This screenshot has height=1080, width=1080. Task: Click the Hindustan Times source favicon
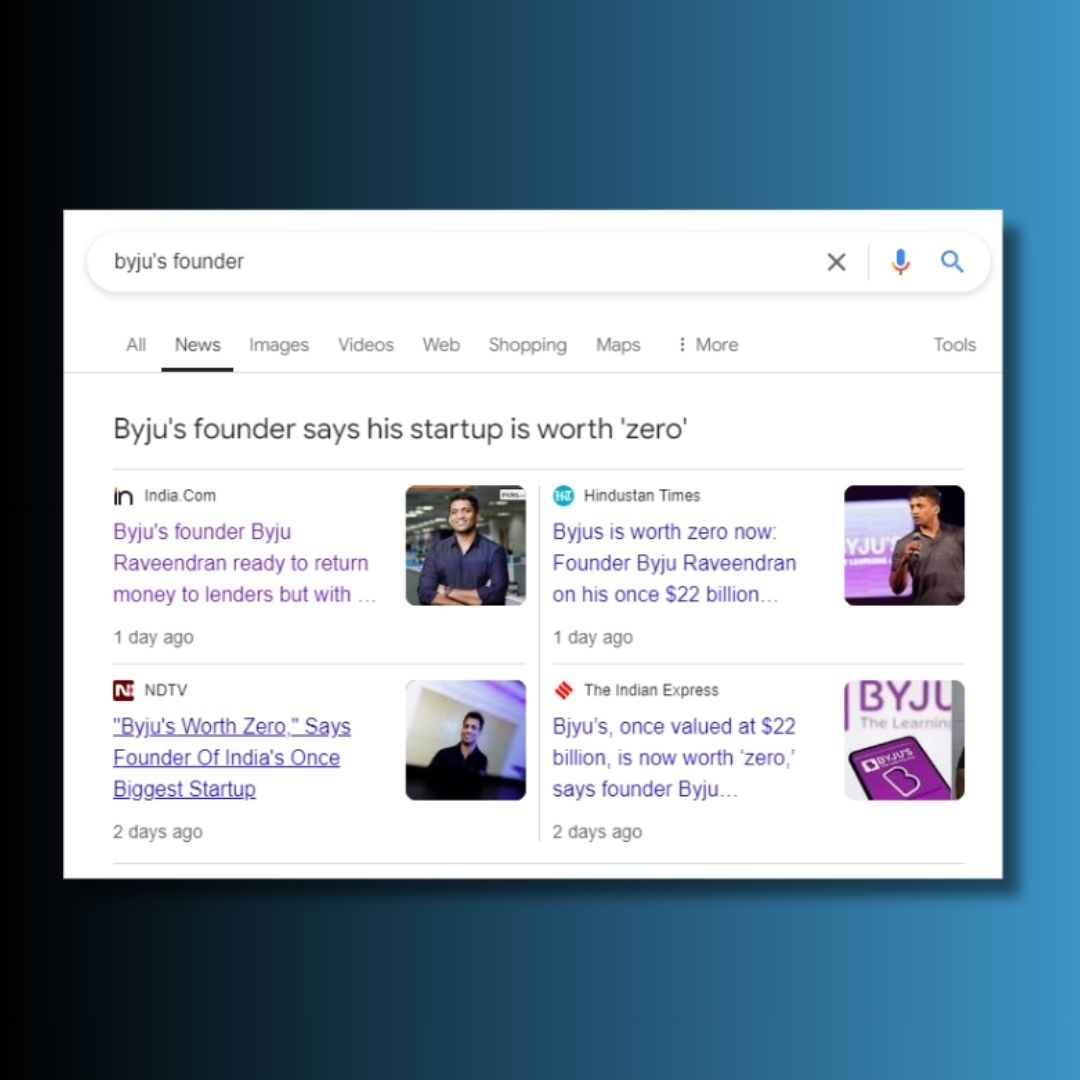[x=564, y=496]
